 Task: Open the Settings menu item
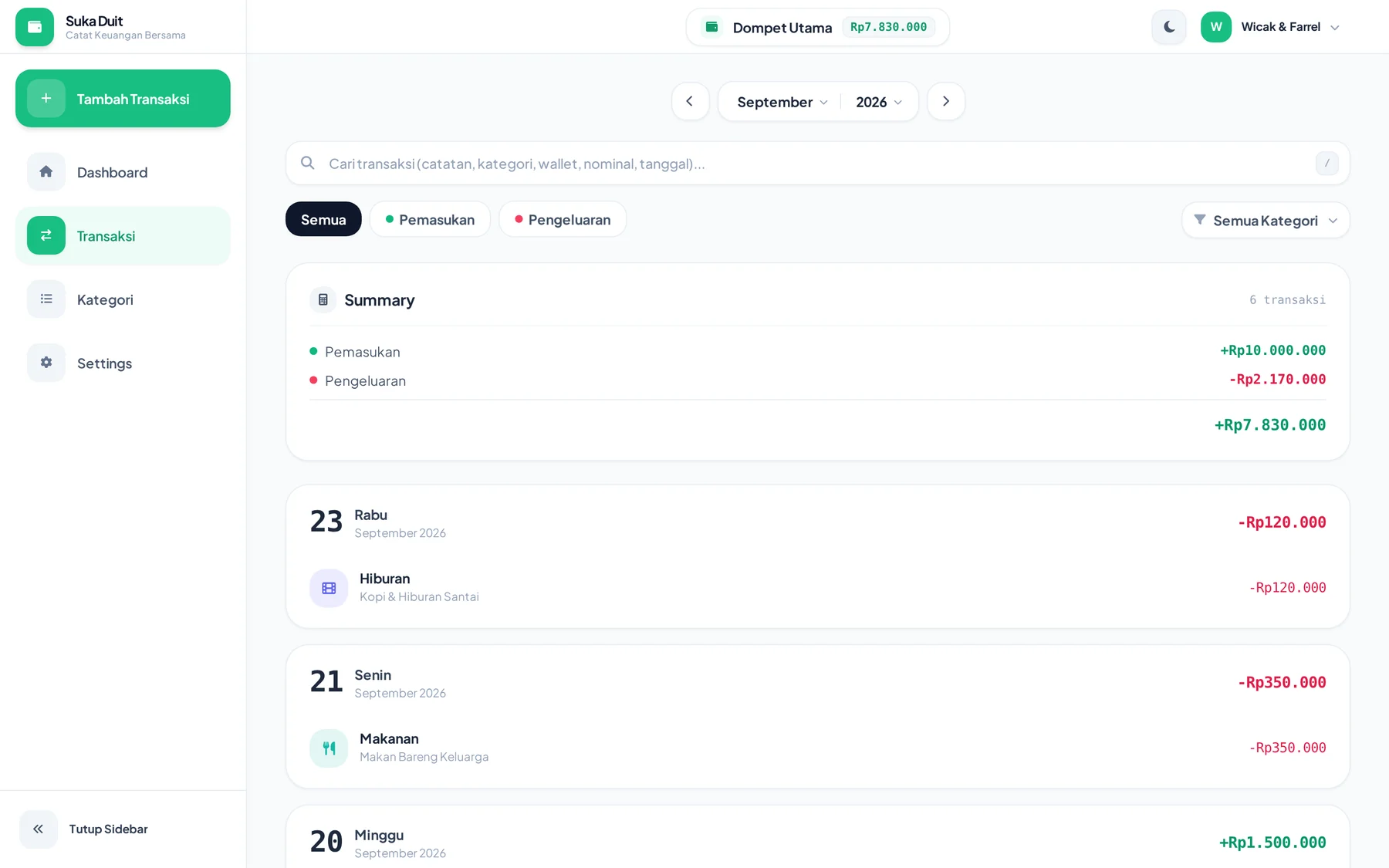click(x=123, y=363)
